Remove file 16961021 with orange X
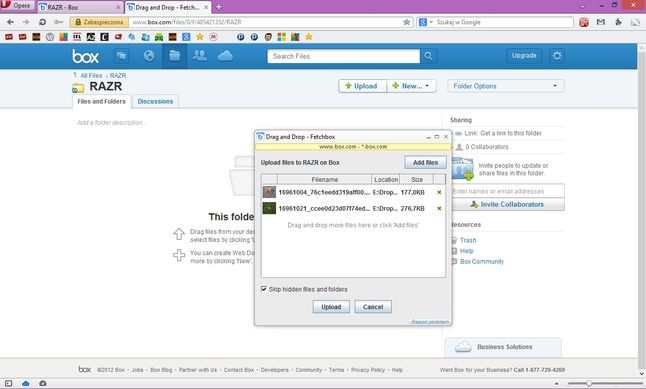The image size is (646, 389). 439,209
